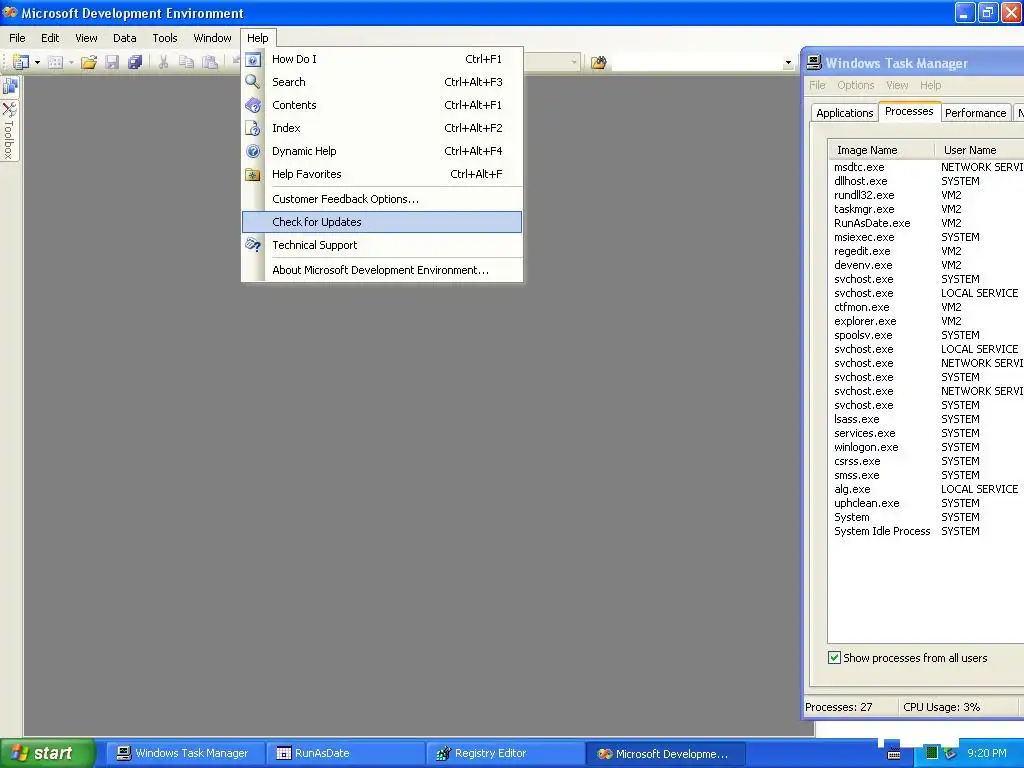This screenshot has height=768, width=1024.
Task: Click the New Project toolbar icon
Action: point(21,62)
